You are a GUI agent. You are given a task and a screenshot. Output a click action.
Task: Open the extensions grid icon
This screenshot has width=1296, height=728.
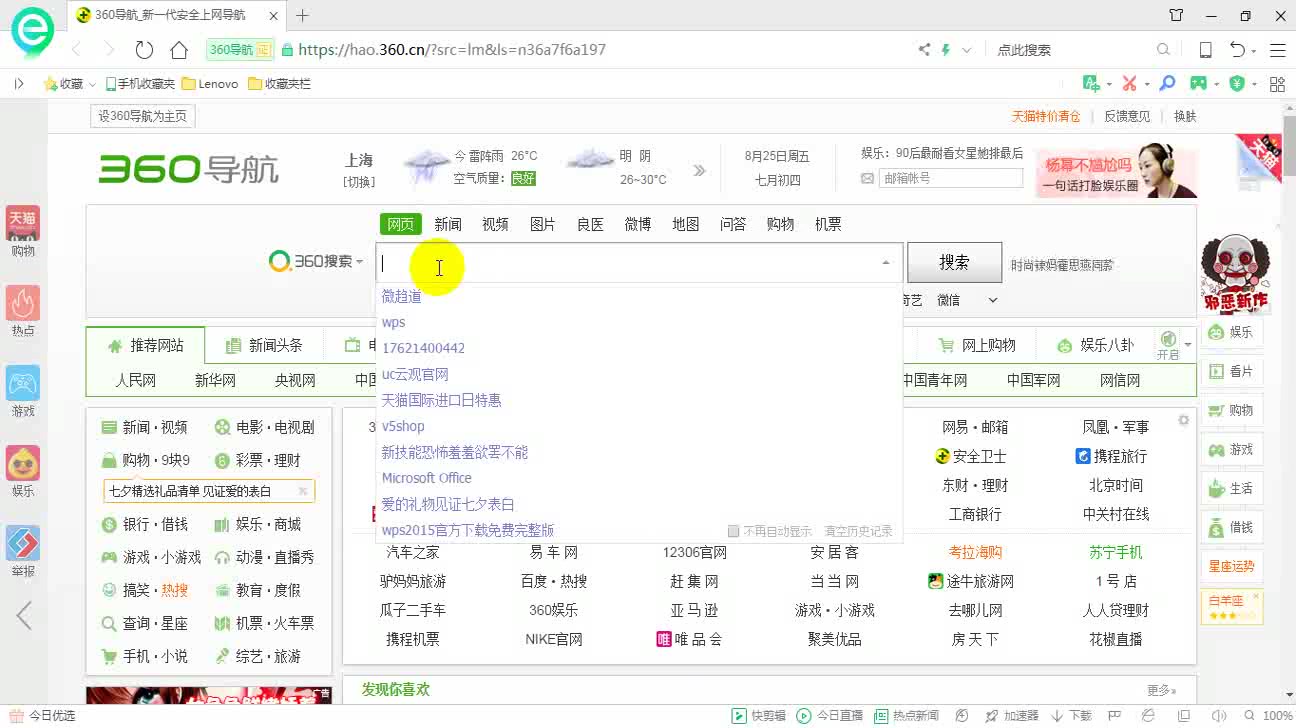pos(1277,84)
